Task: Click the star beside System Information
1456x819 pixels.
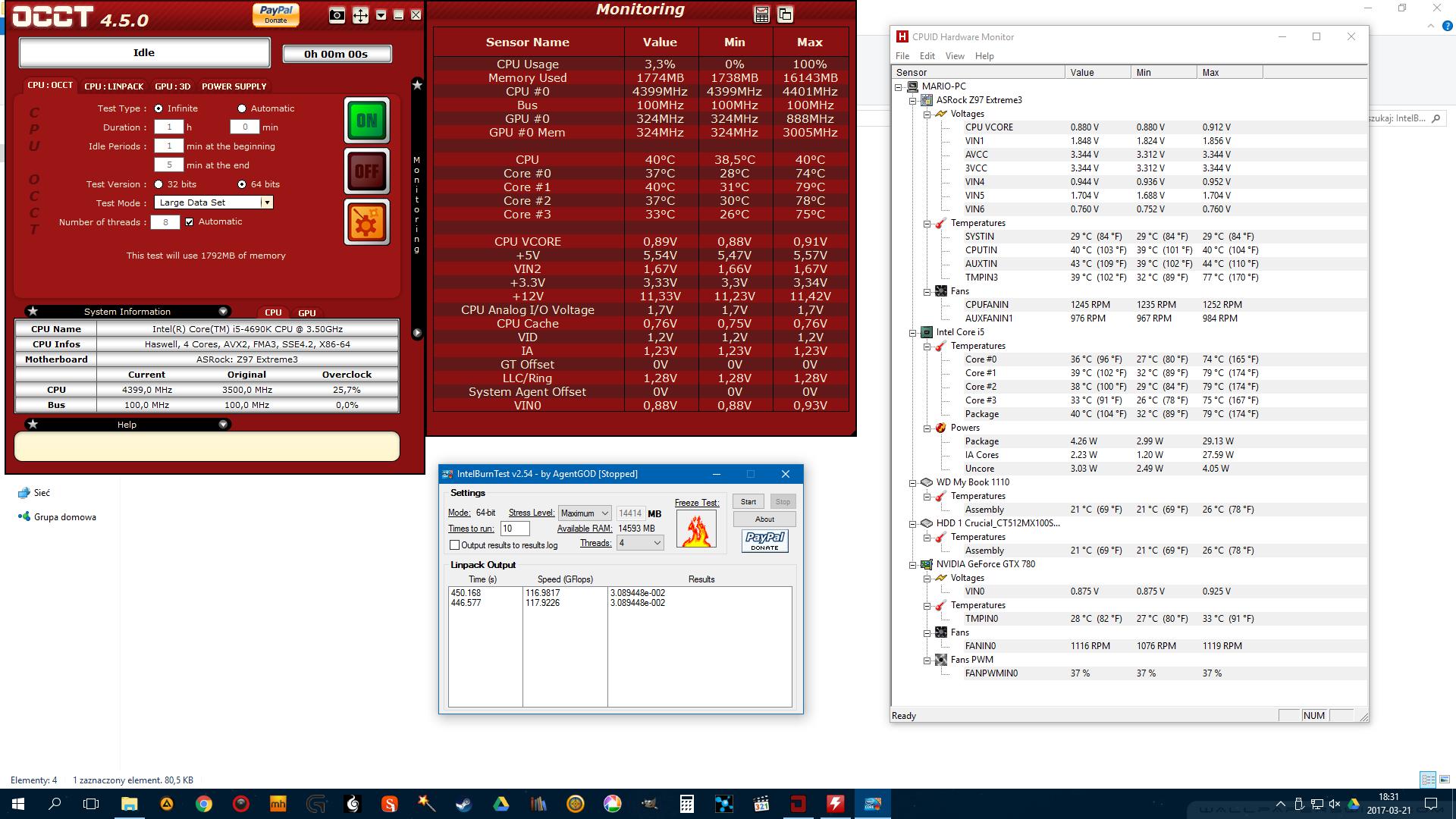Action: click(33, 312)
